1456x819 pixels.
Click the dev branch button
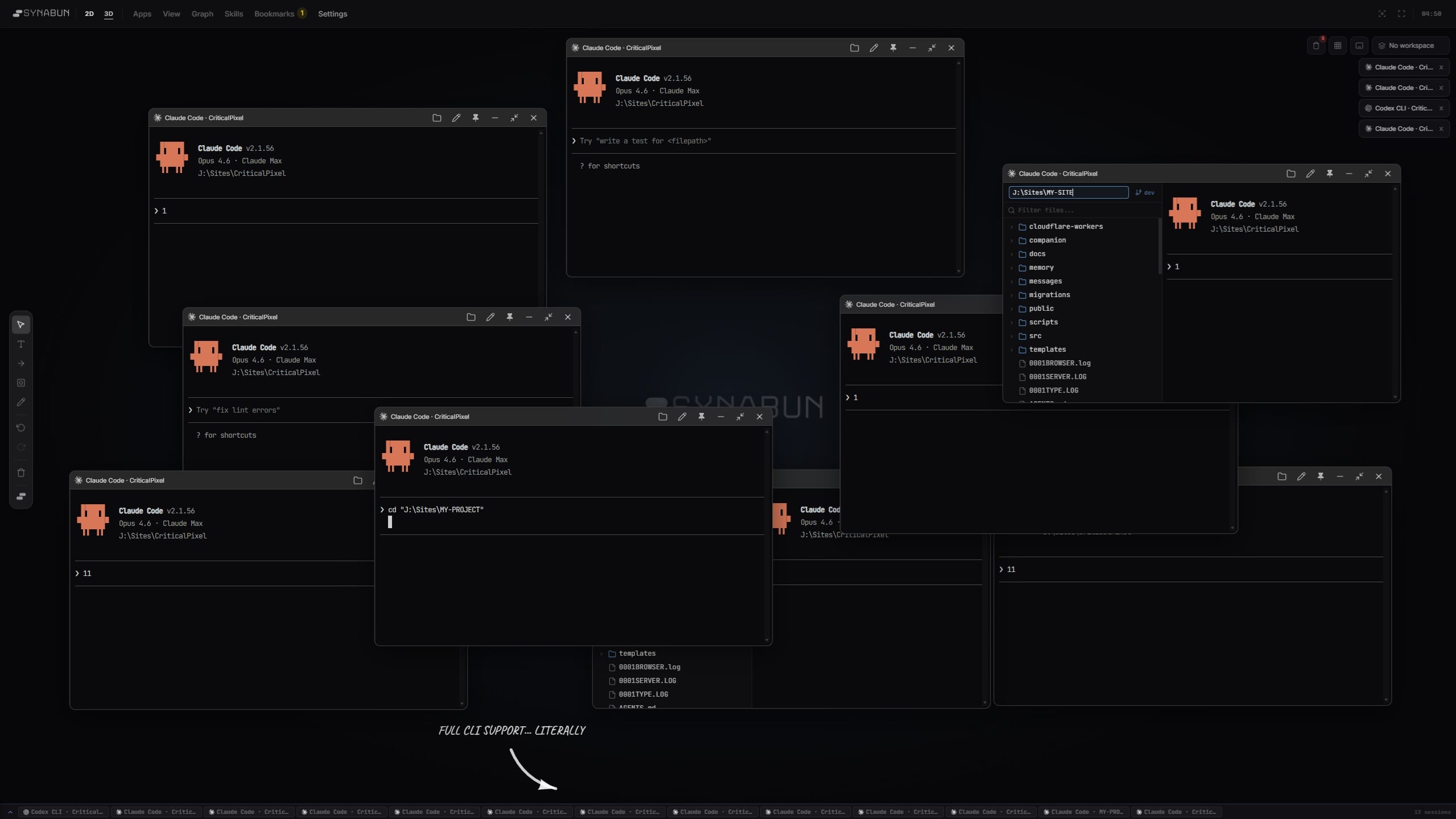1144,192
